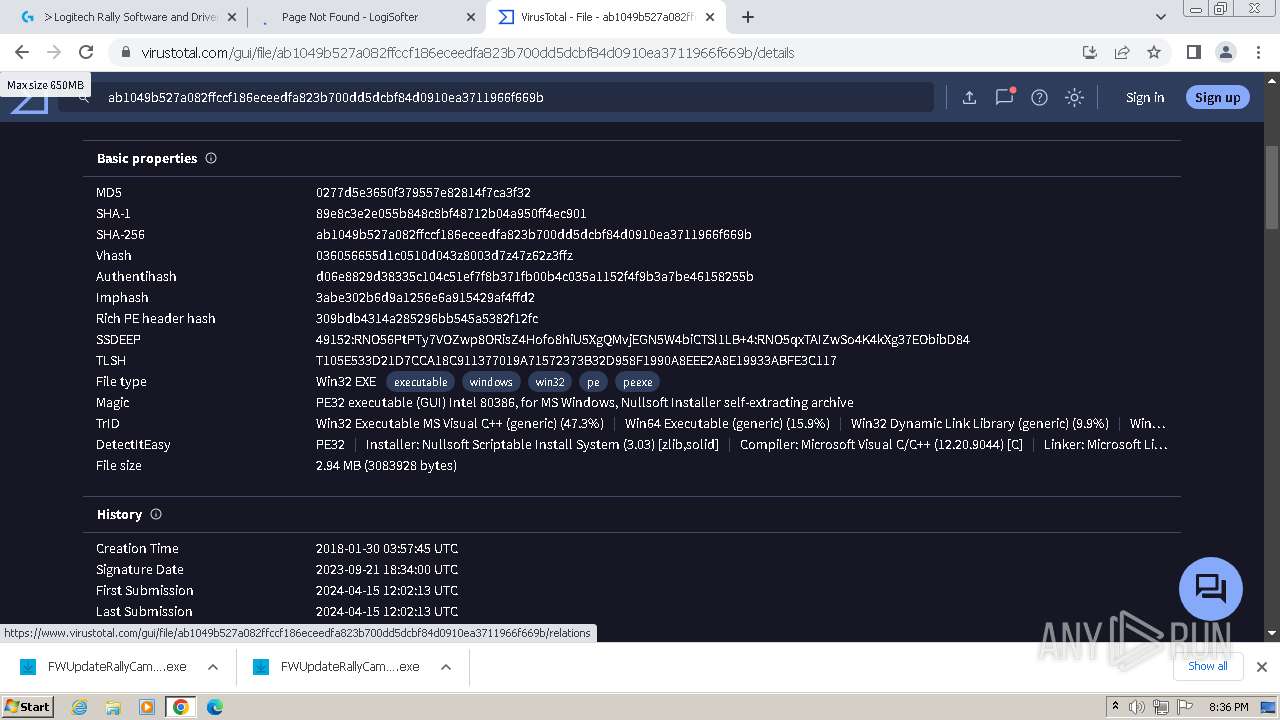Viewport: 1280px width, 720px height.
Task: Toggle VirusTotal light/dark theme
Action: (x=1074, y=97)
